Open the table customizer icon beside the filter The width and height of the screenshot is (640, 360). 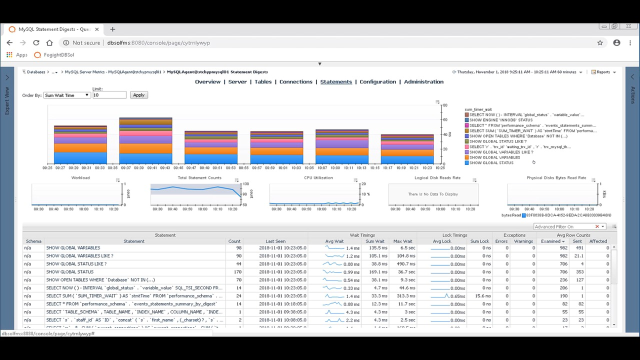coord(613,227)
